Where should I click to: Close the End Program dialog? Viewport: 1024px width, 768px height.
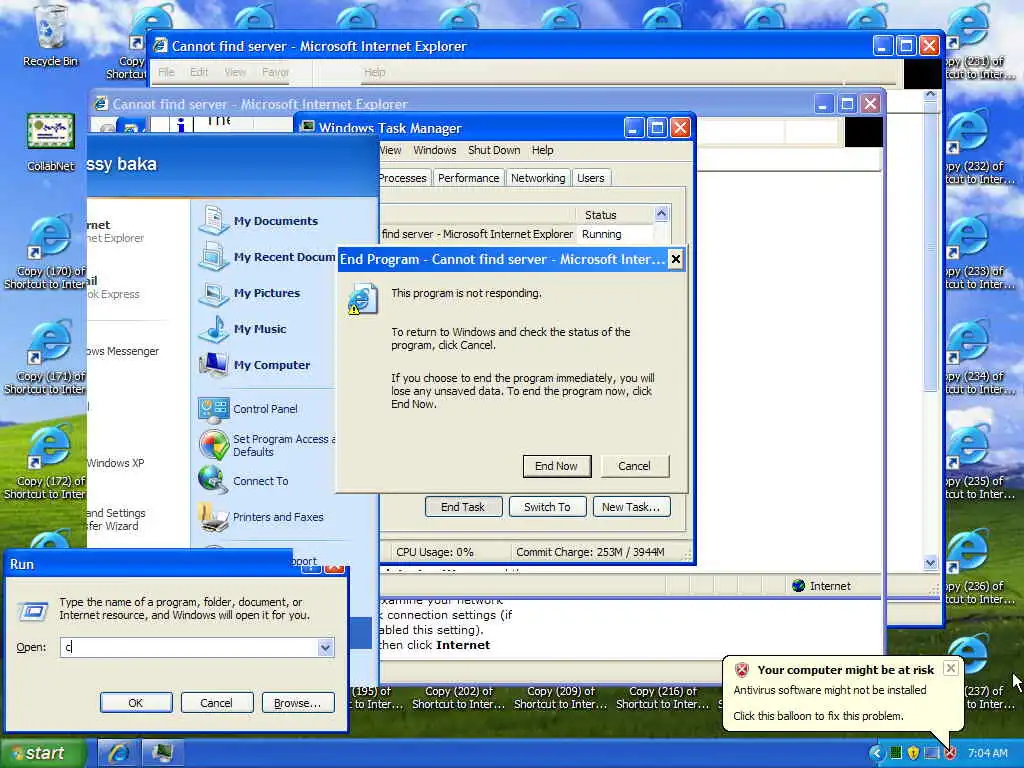676,259
